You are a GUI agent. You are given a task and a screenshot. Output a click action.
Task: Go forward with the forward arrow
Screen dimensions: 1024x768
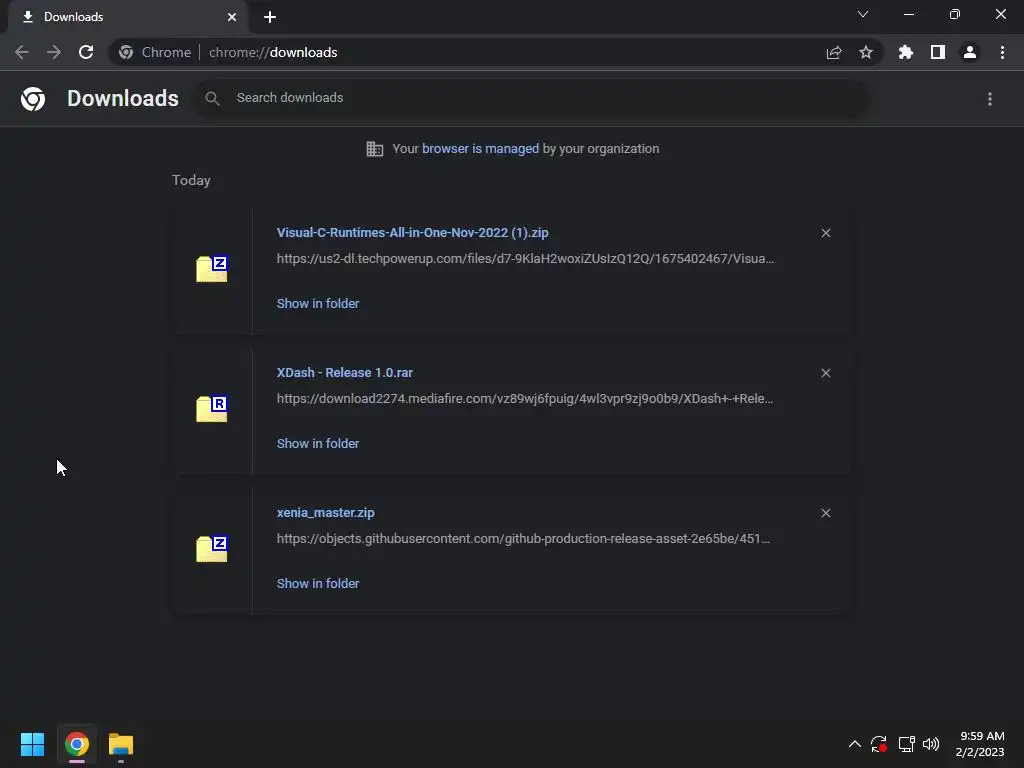click(x=54, y=52)
